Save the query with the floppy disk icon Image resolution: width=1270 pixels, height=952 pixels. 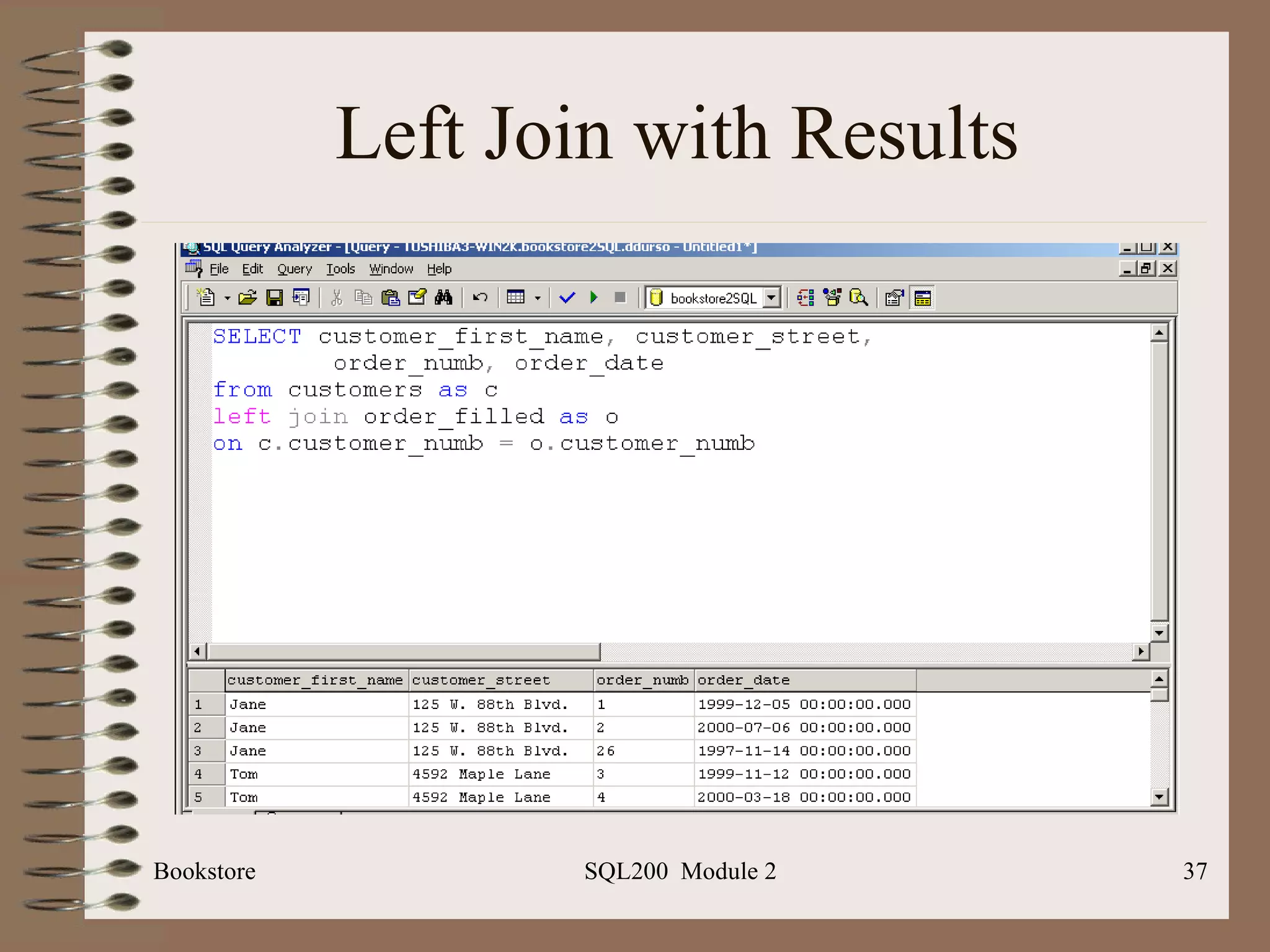274,298
